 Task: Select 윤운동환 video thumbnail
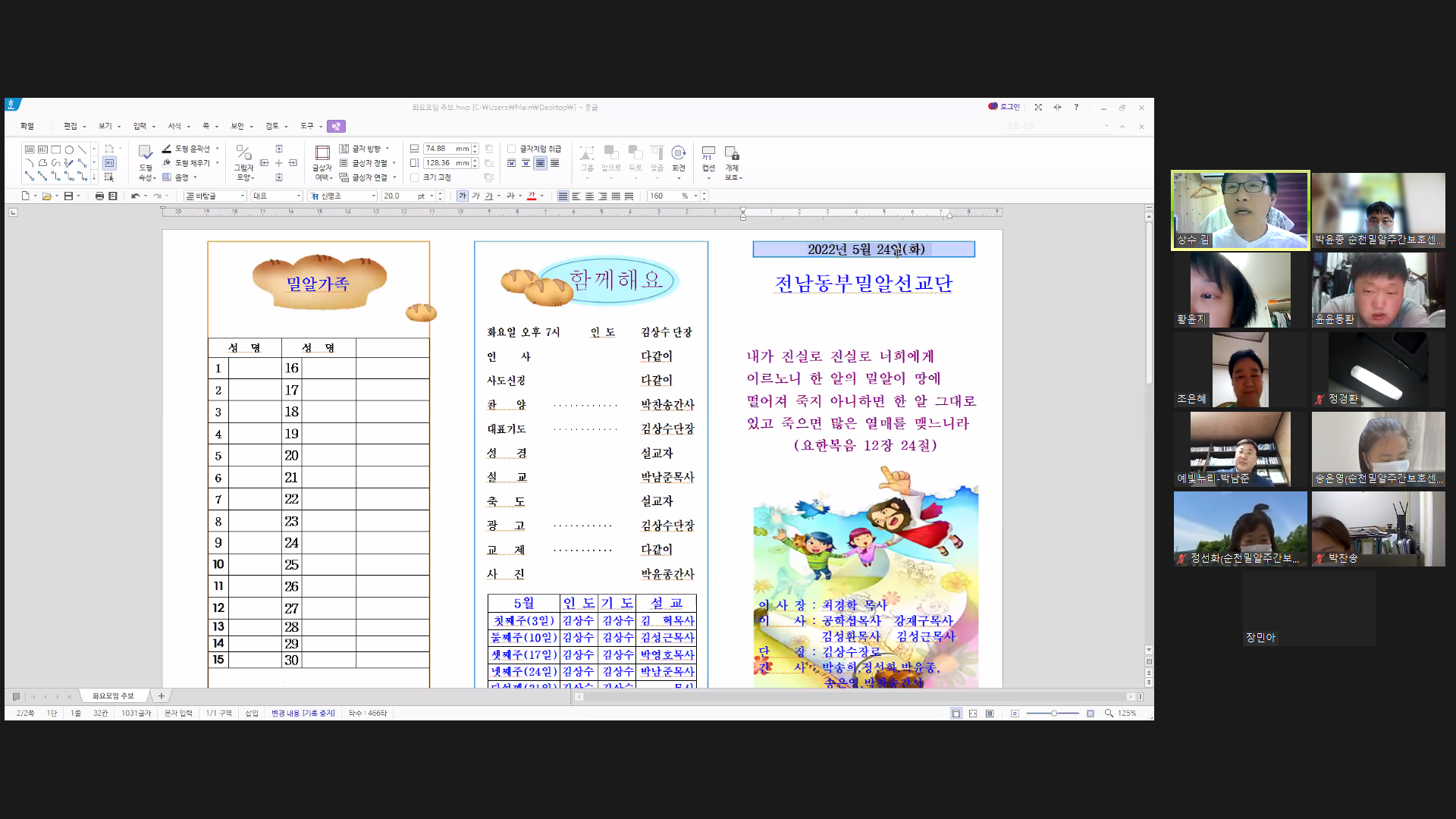tap(1379, 290)
